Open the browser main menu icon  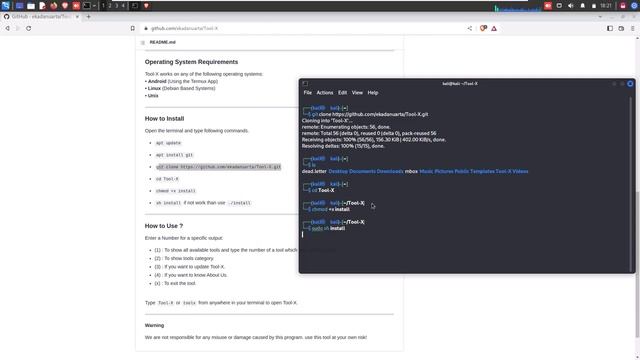633,29
